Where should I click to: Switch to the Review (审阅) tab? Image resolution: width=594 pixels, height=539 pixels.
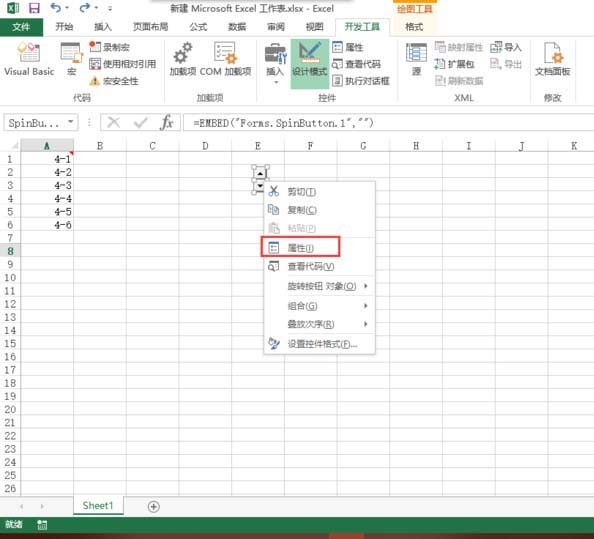275,27
